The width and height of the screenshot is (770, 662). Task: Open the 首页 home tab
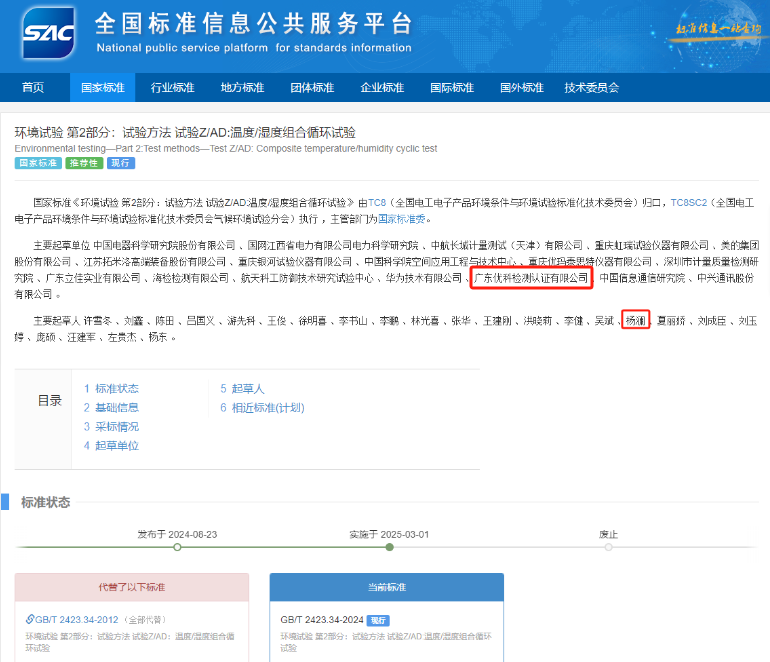coord(33,88)
